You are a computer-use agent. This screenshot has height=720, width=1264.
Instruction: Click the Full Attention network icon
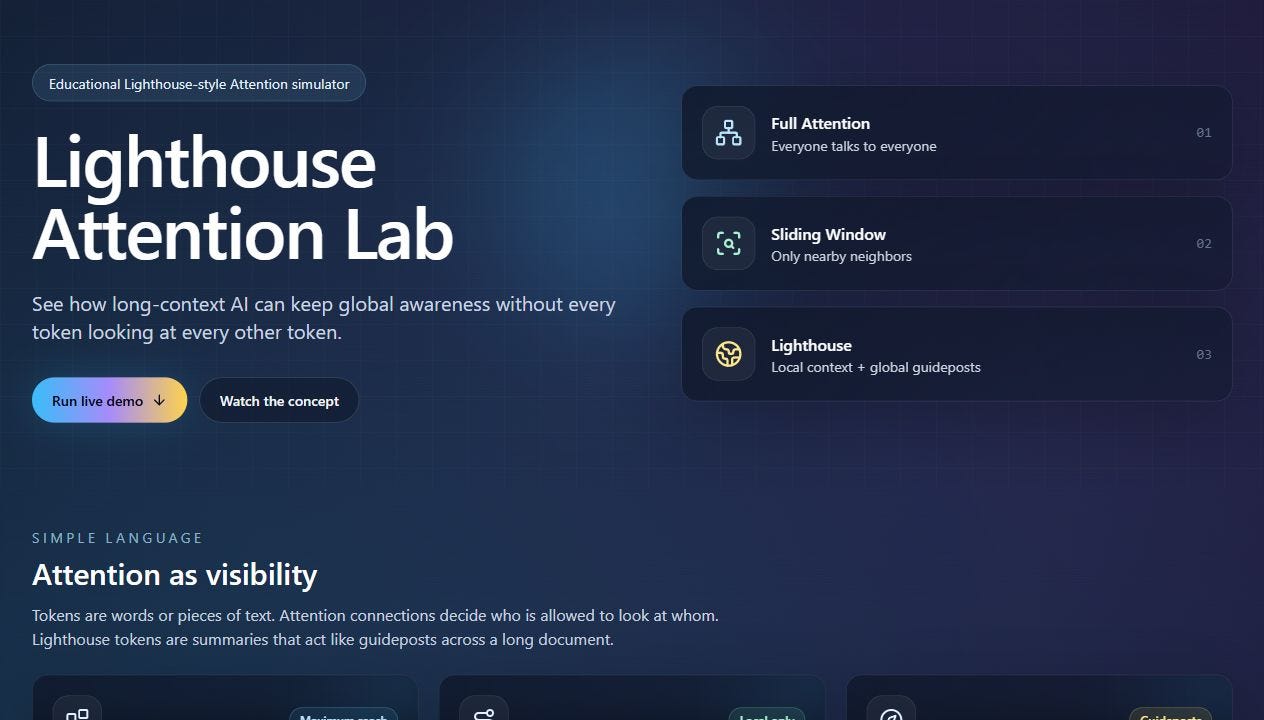[x=728, y=133]
